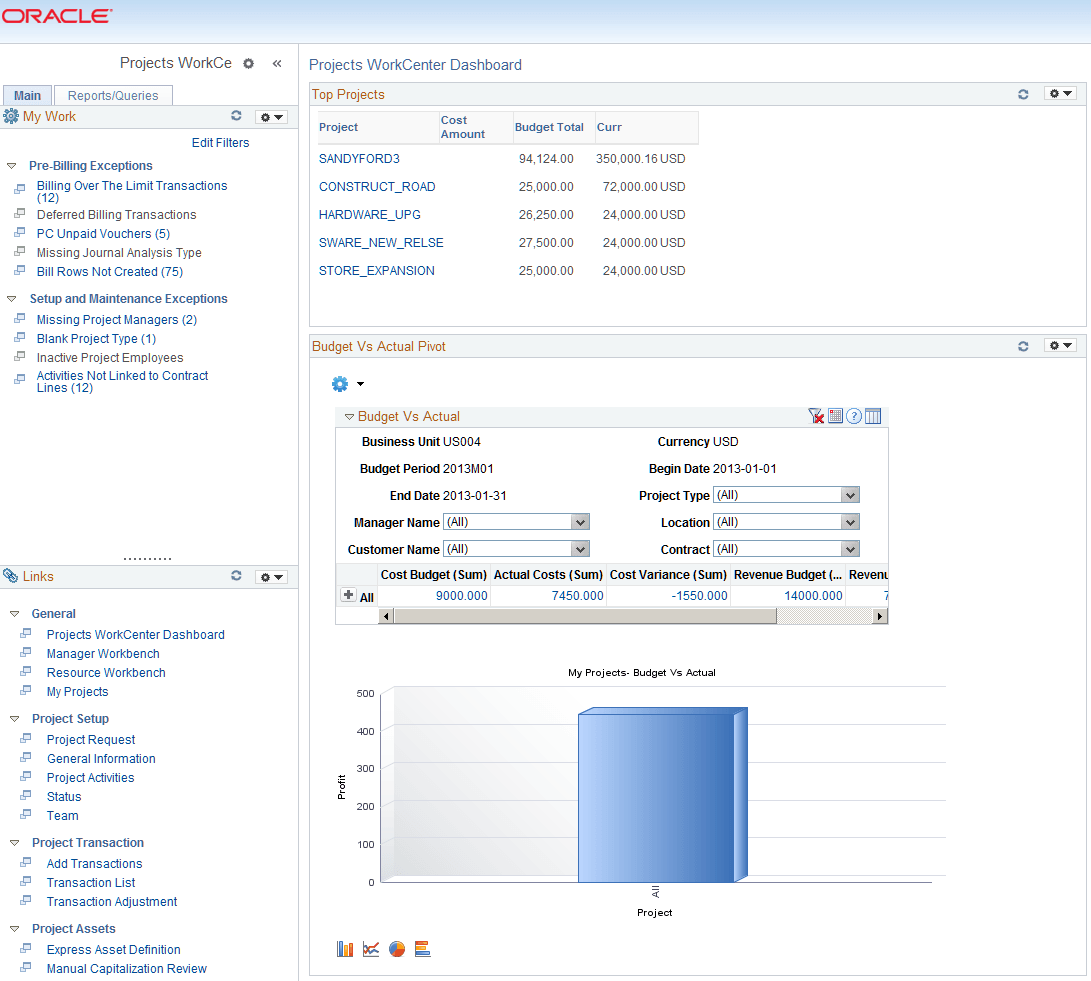Click the Edit Filters link
1091x981 pixels.
[220, 142]
